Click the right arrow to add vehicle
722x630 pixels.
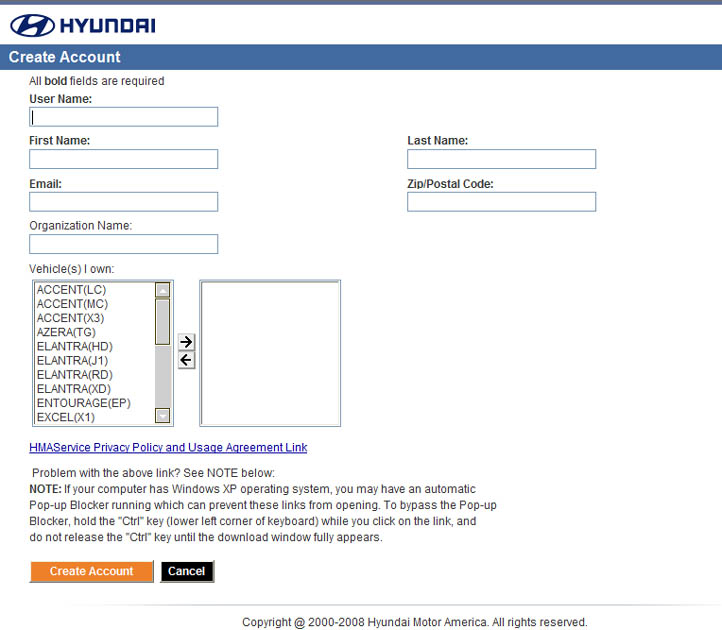[186, 342]
